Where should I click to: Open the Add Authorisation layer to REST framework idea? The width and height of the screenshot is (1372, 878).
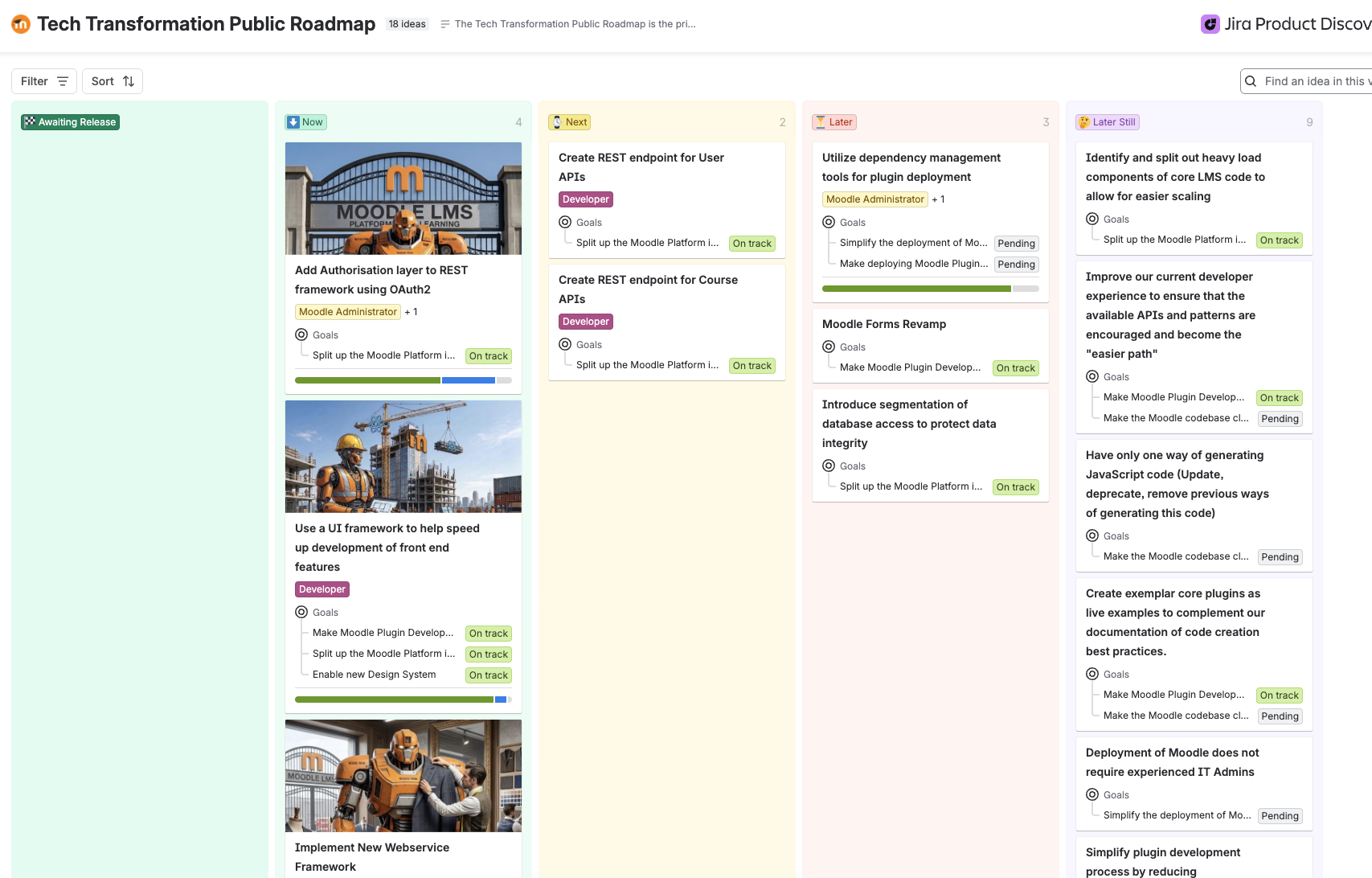coord(381,280)
